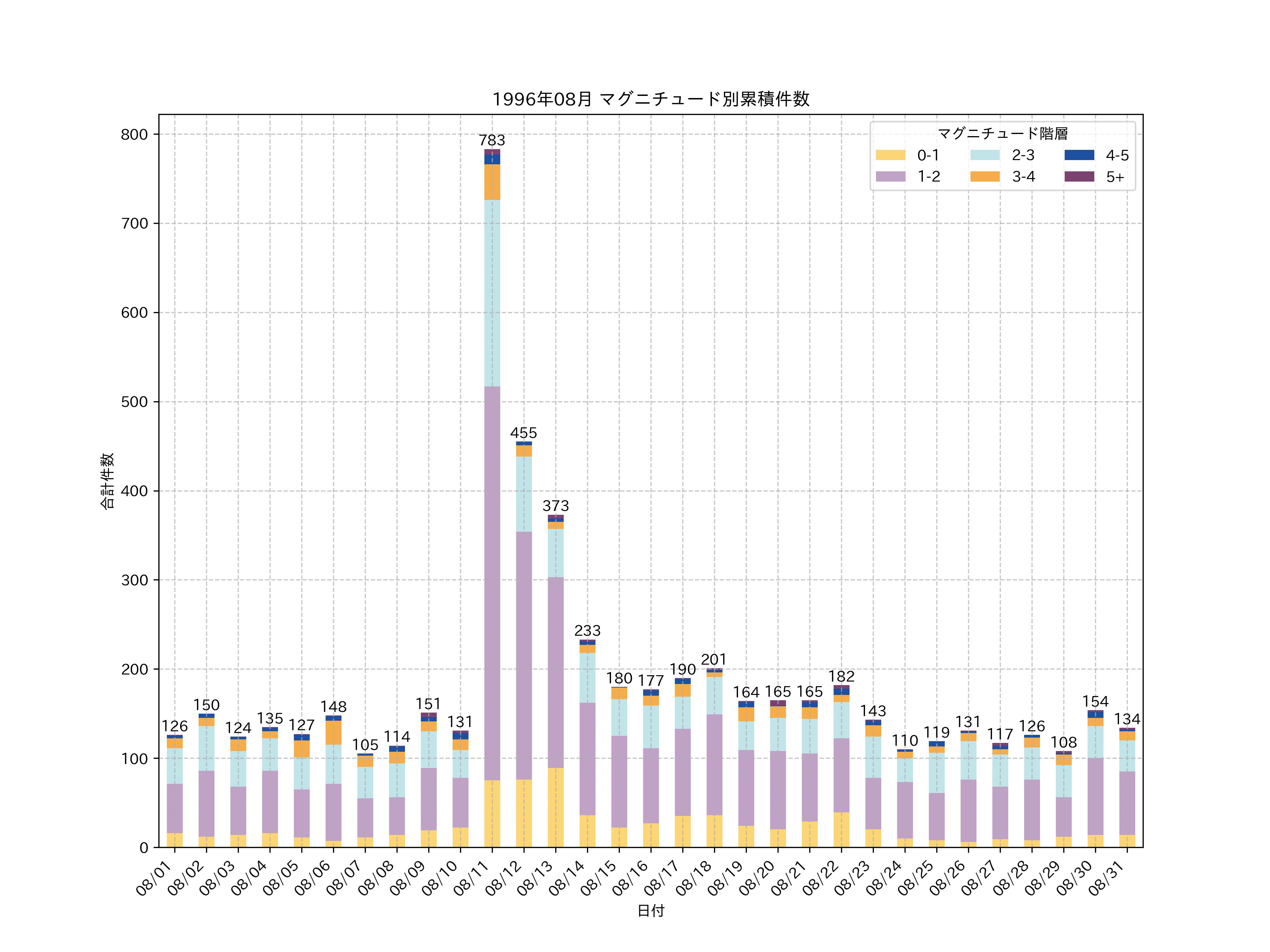Image resolution: width=1270 pixels, height=952 pixels.
Task: Click the y-axis label 合計件数
Action: (x=107, y=481)
